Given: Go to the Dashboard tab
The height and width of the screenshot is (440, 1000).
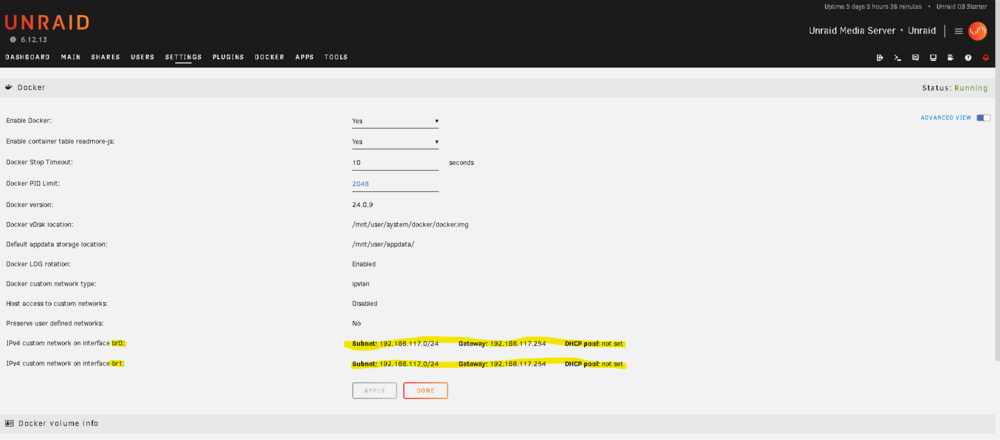Looking at the screenshot, I should point(27,57).
